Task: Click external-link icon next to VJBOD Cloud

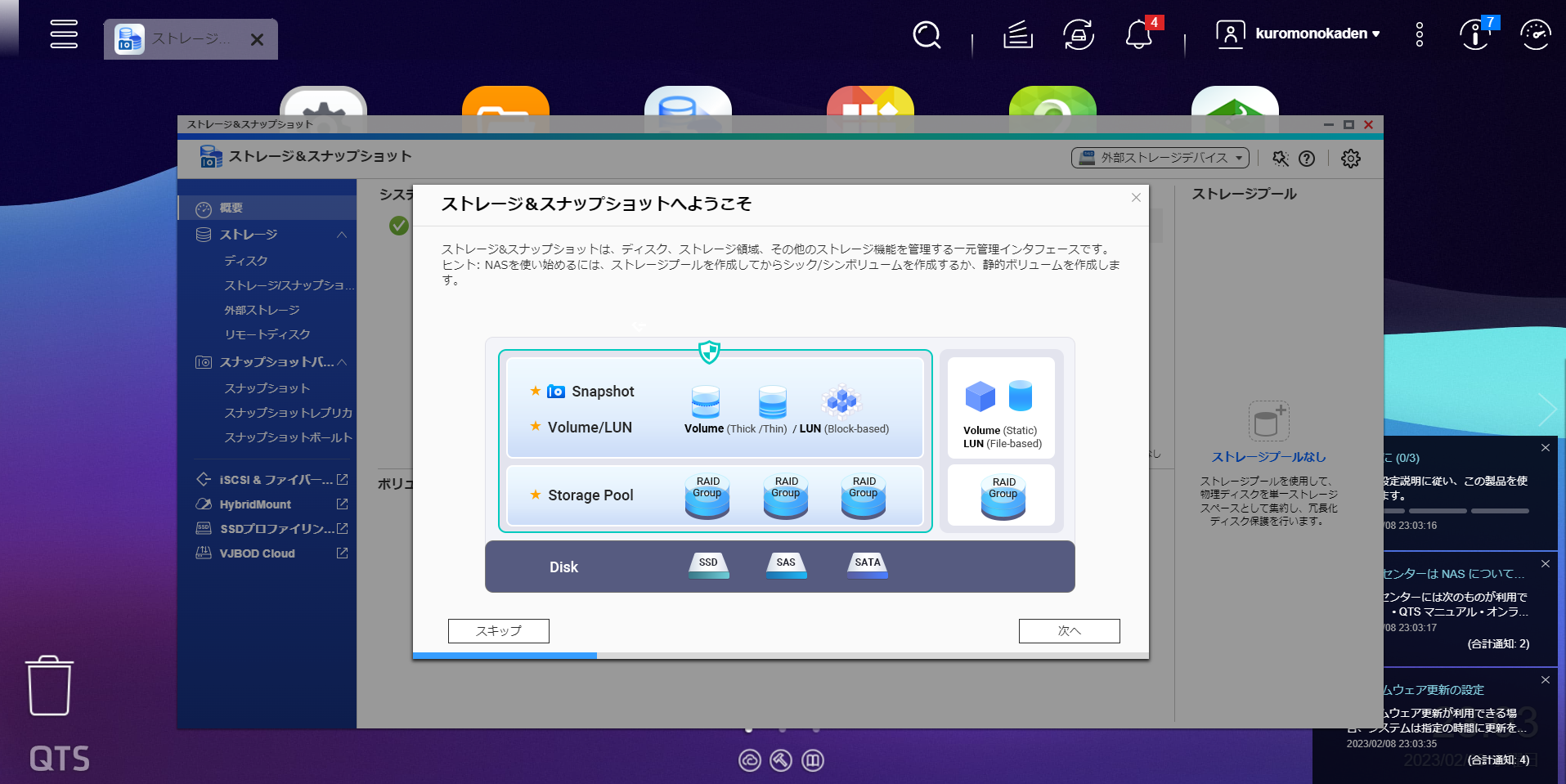Action: click(x=342, y=553)
